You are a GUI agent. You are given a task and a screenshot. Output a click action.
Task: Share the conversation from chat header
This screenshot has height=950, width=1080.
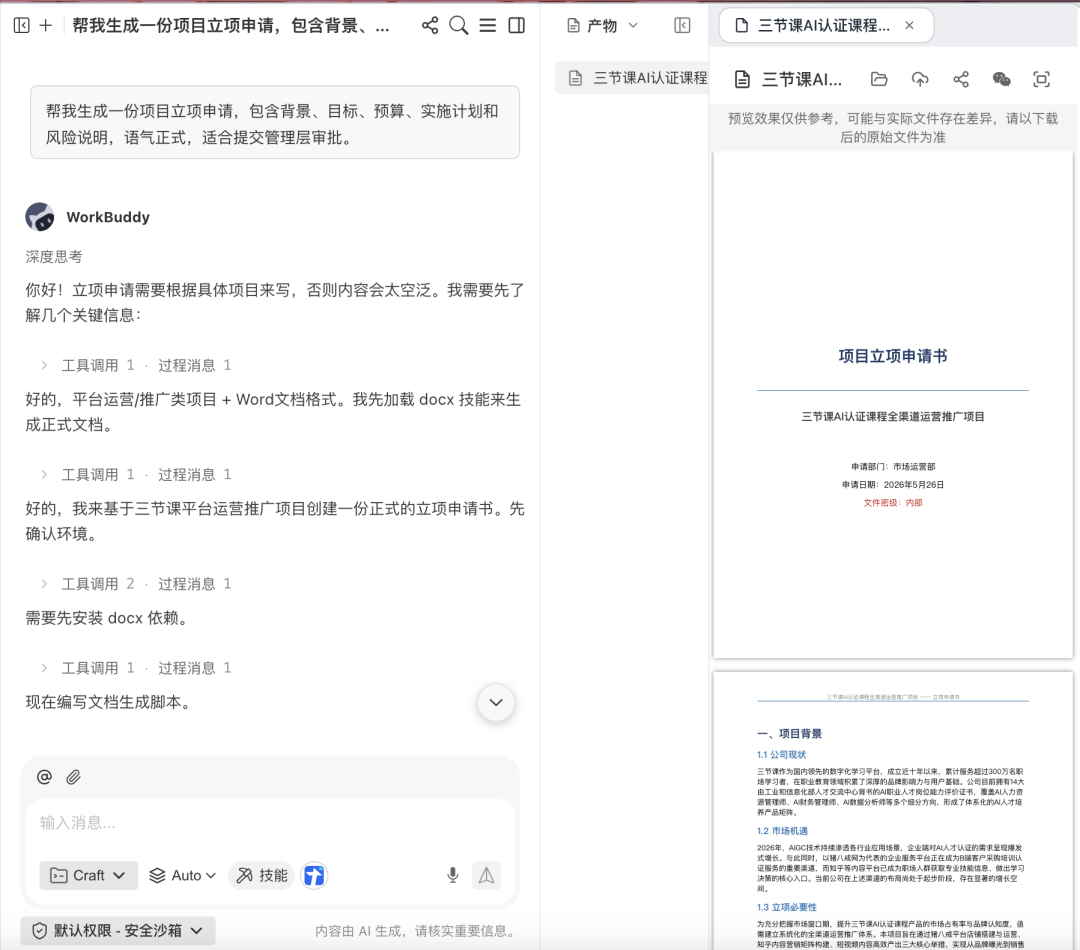pyautogui.click(x=430, y=25)
